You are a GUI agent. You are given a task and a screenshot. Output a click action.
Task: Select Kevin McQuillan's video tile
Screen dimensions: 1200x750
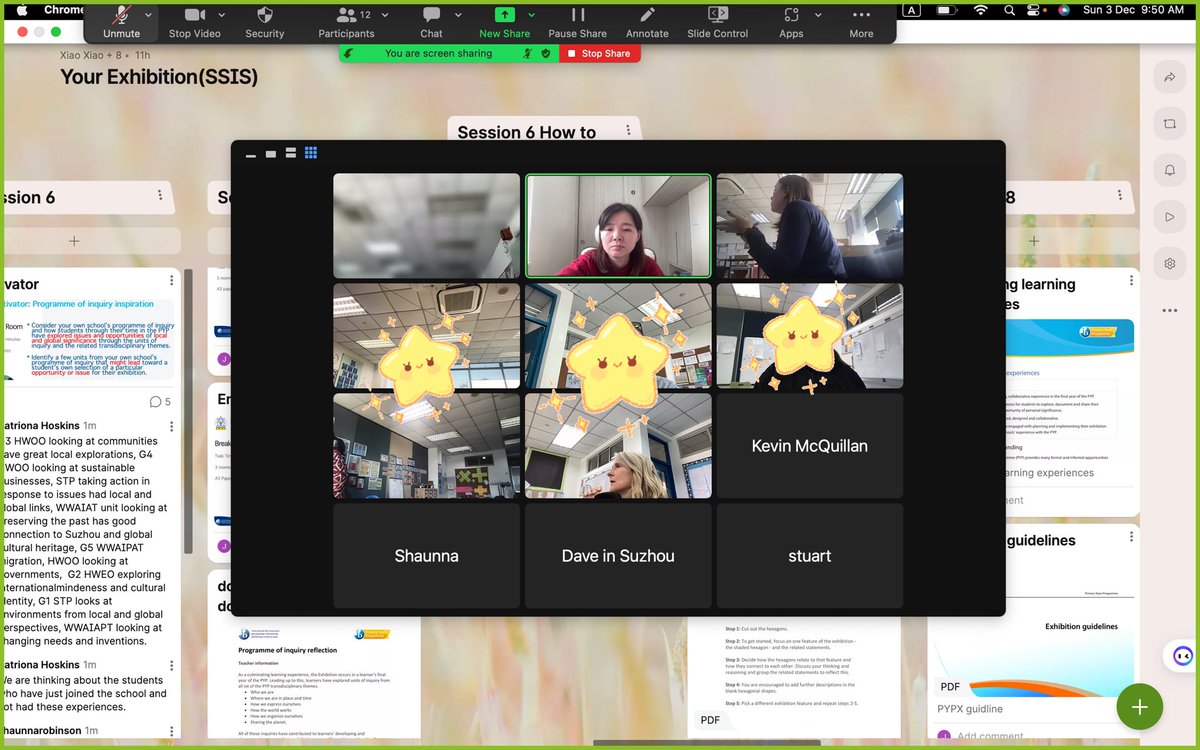[809, 445]
